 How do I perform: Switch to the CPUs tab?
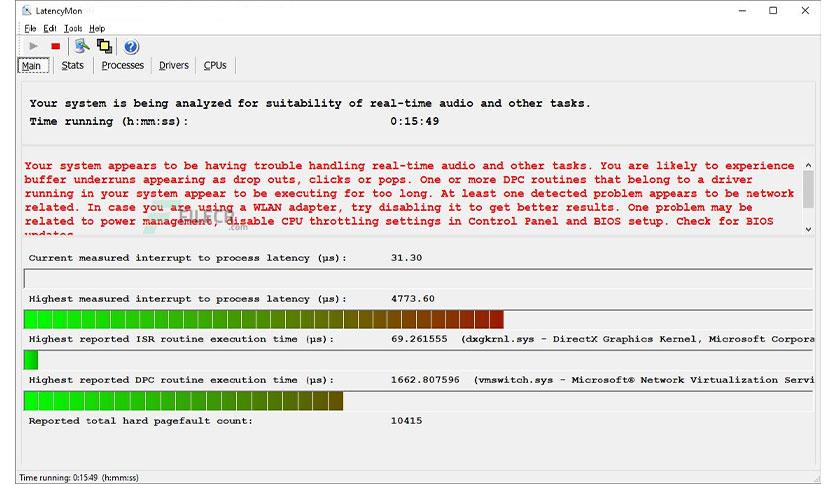[215, 65]
